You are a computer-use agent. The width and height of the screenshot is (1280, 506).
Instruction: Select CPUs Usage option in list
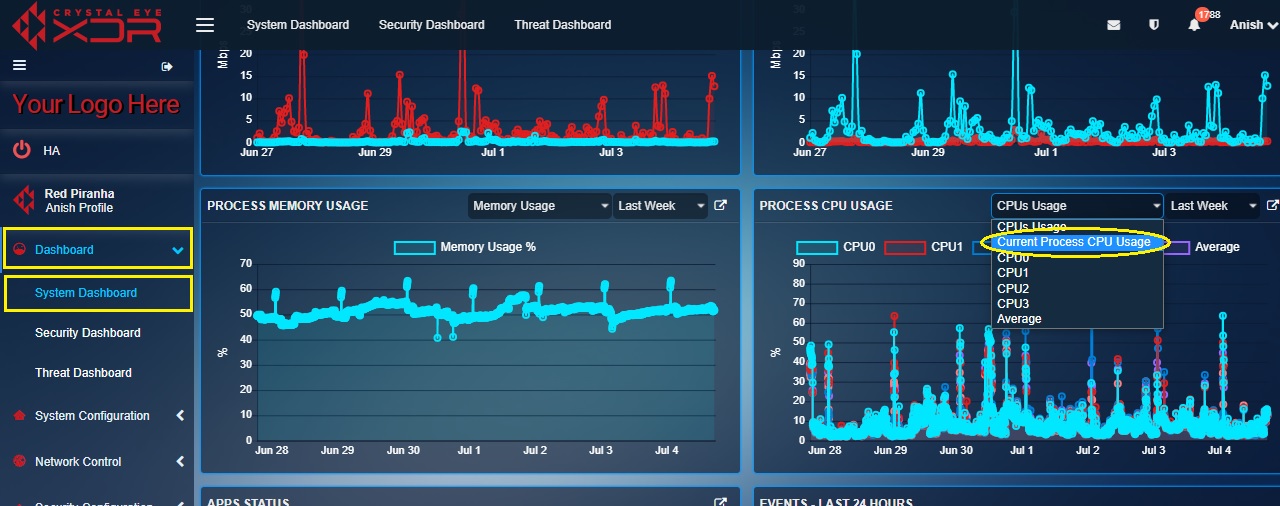[x=1077, y=227]
